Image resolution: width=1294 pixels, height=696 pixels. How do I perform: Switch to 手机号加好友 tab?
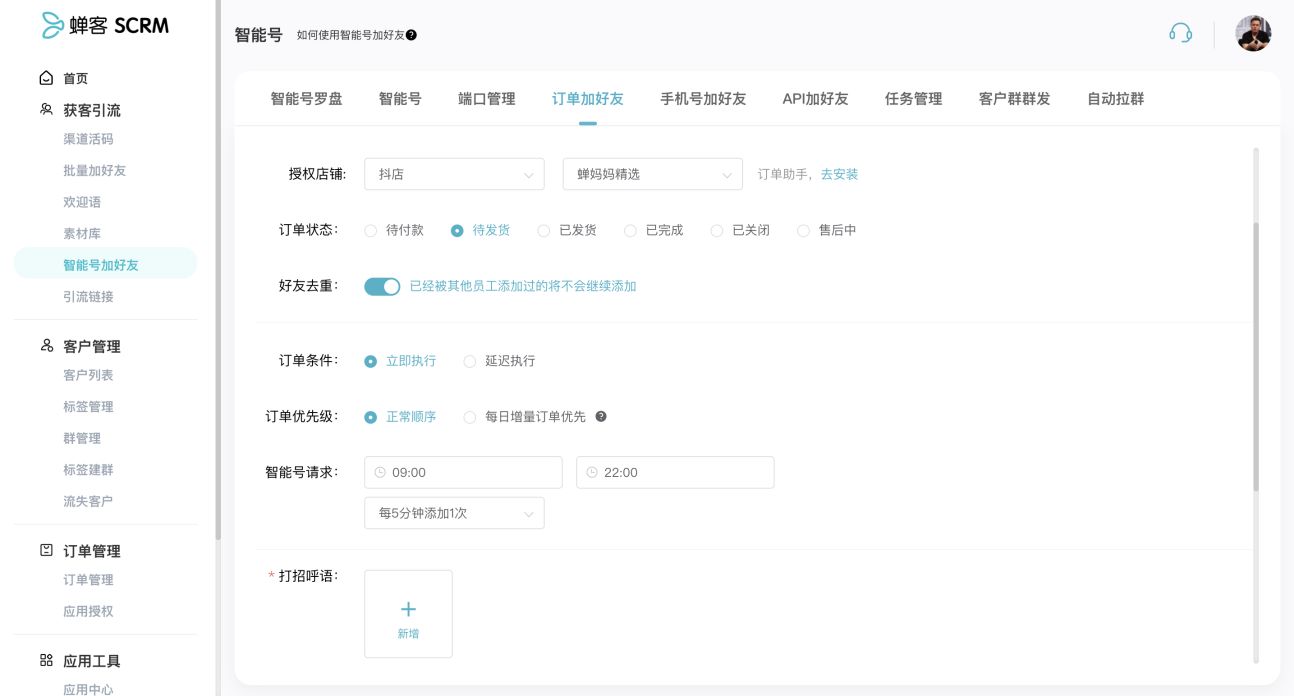tap(703, 99)
